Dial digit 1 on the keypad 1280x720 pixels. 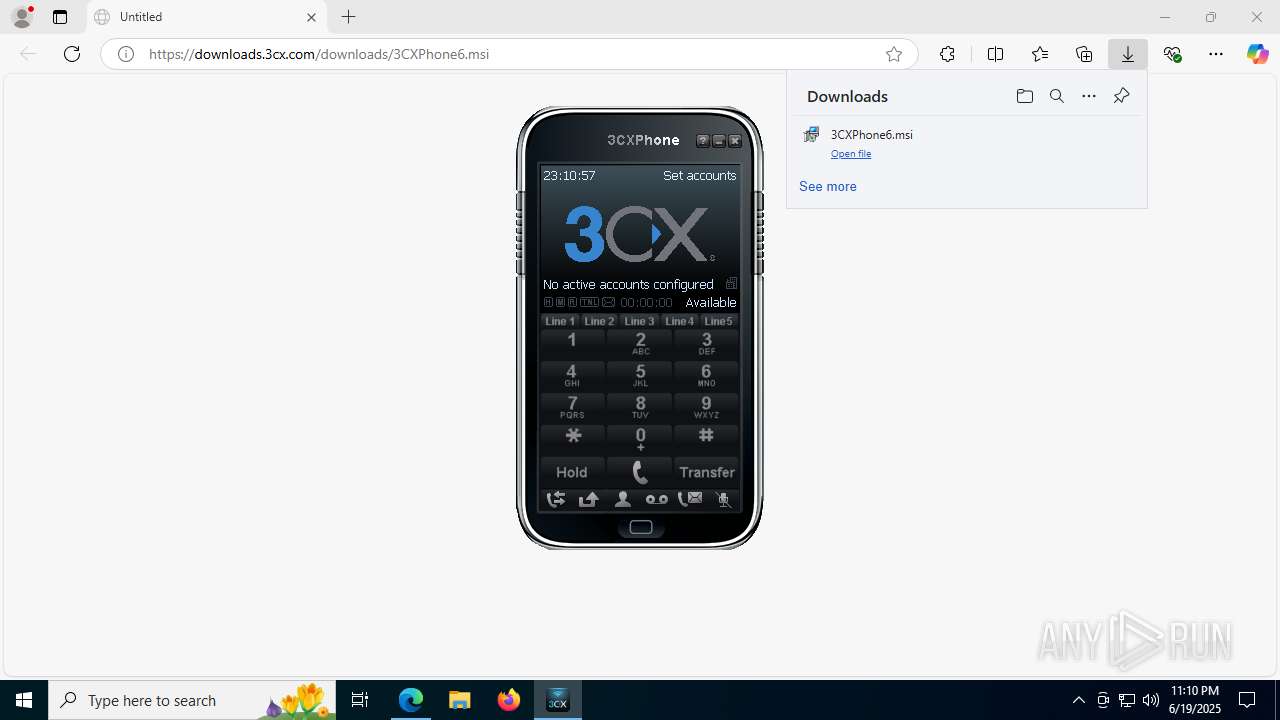point(572,343)
